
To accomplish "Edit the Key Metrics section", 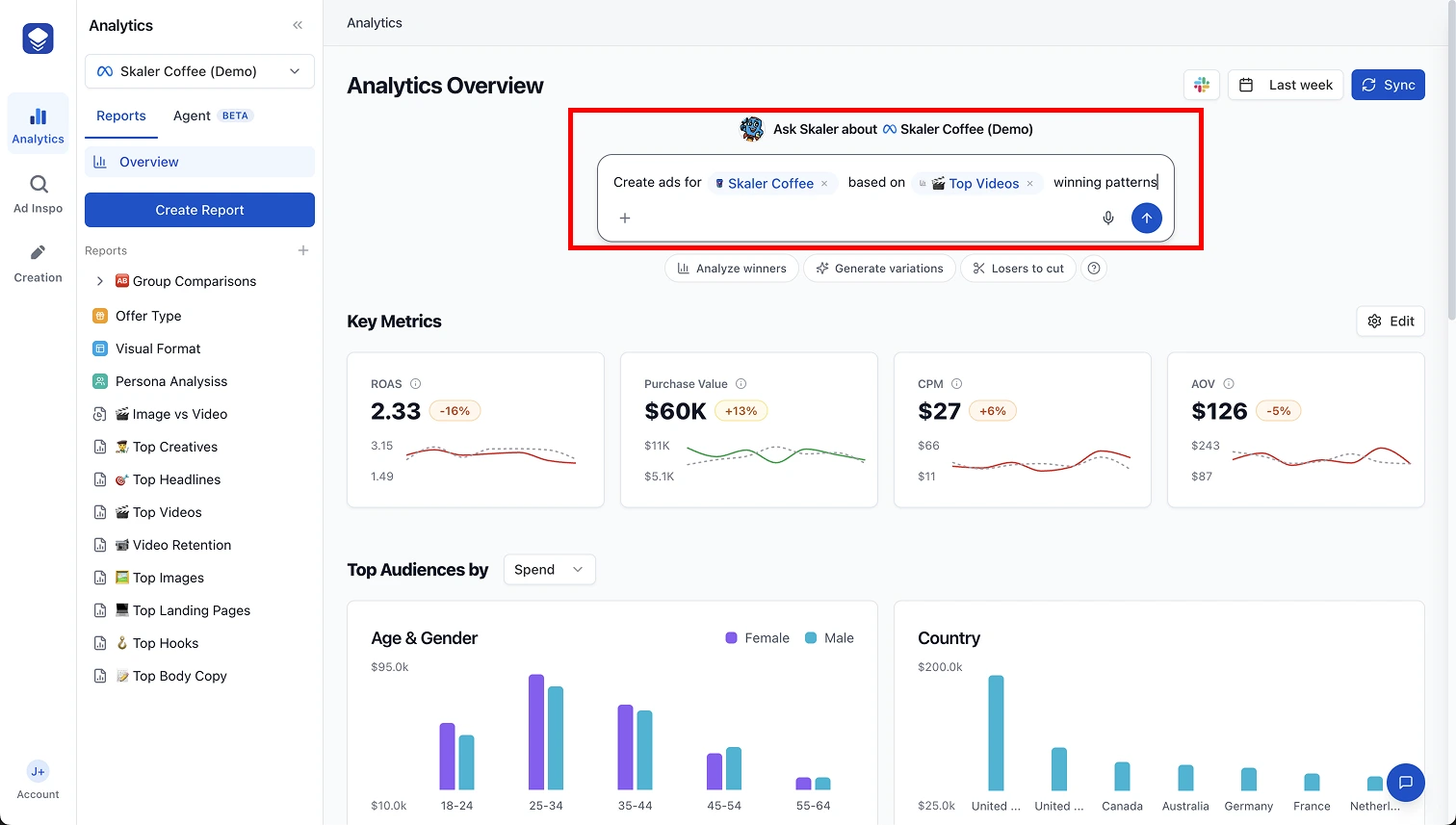I will pos(1391,321).
